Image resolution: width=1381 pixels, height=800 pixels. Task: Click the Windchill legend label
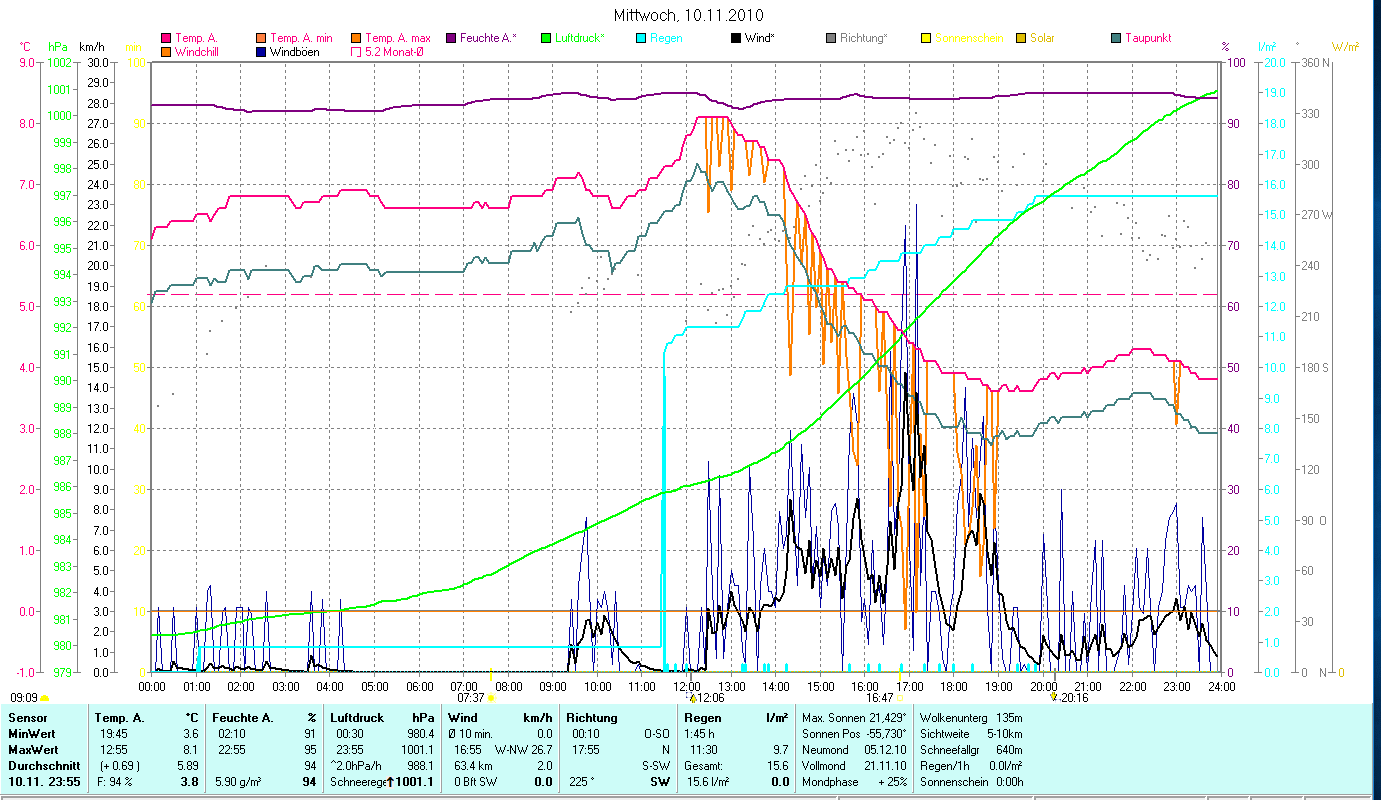(x=203, y=52)
